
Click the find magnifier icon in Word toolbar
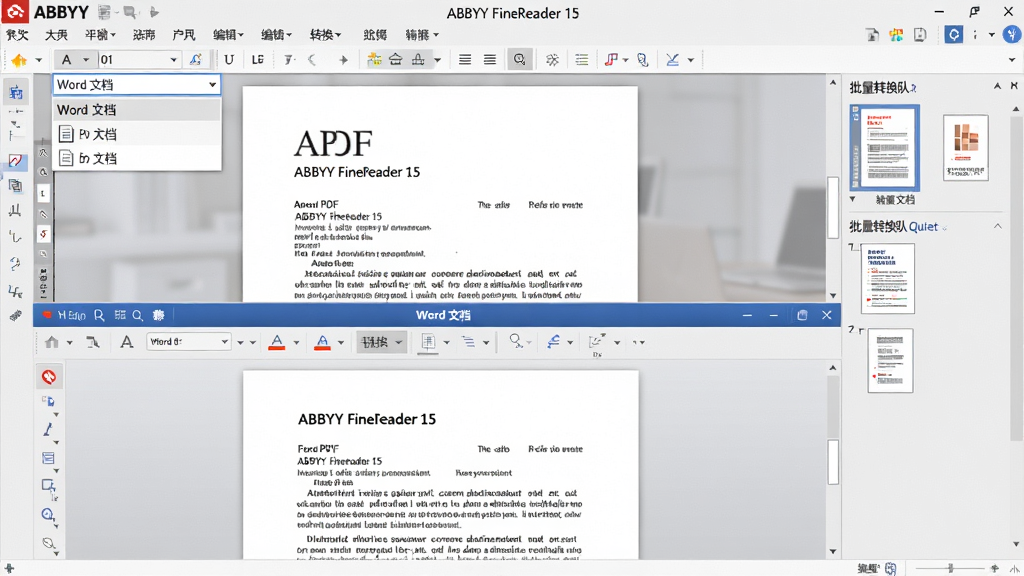[x=516, y=341]
